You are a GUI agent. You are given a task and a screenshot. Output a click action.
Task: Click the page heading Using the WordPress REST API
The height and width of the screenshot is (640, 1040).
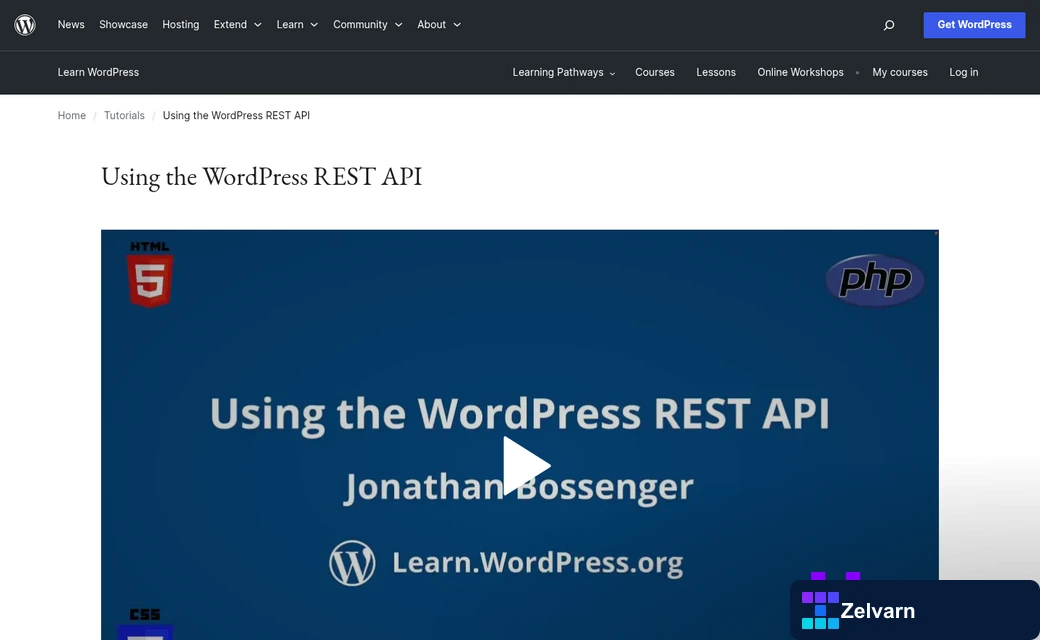(x=261, y=176)
